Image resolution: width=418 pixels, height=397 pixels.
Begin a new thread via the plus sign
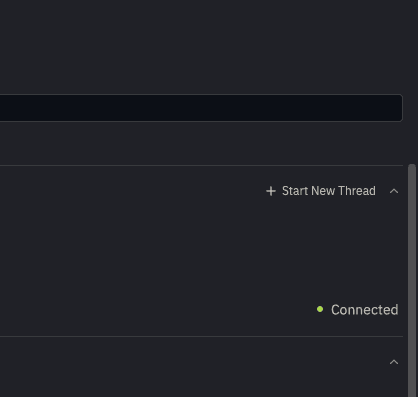(271, 191)
